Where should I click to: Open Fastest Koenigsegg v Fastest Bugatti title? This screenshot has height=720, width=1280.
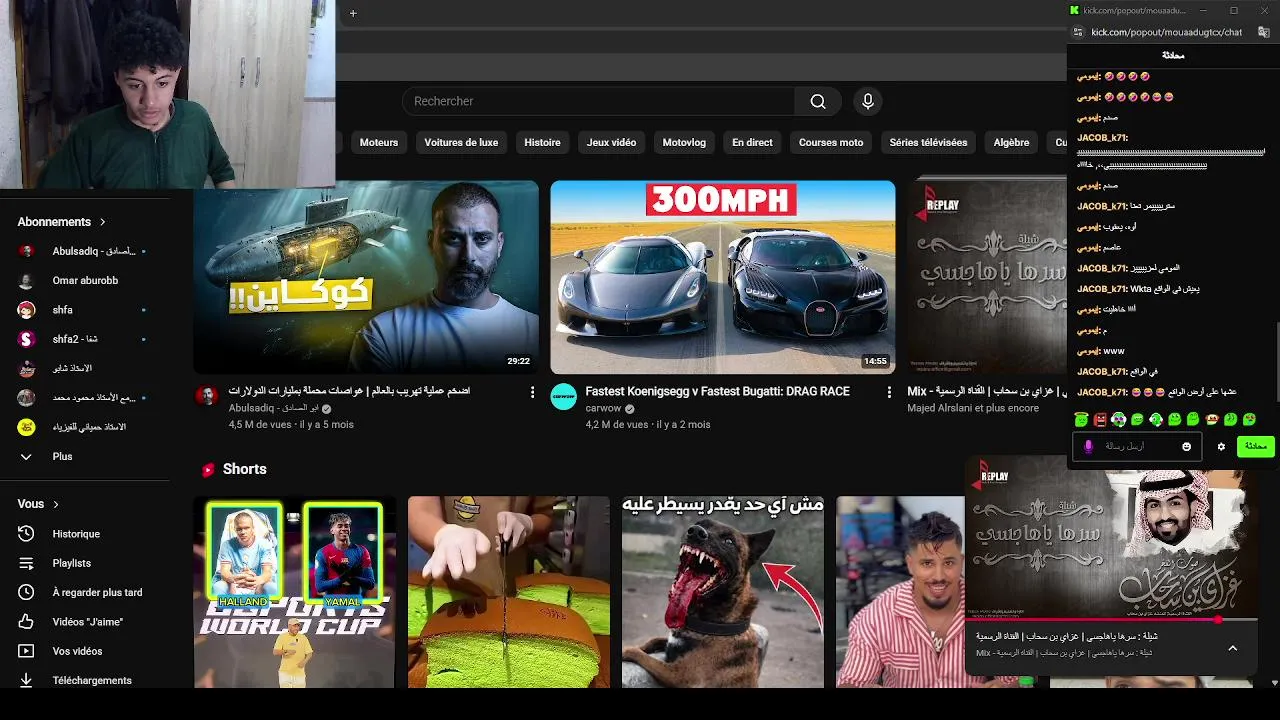click(717, 392)
